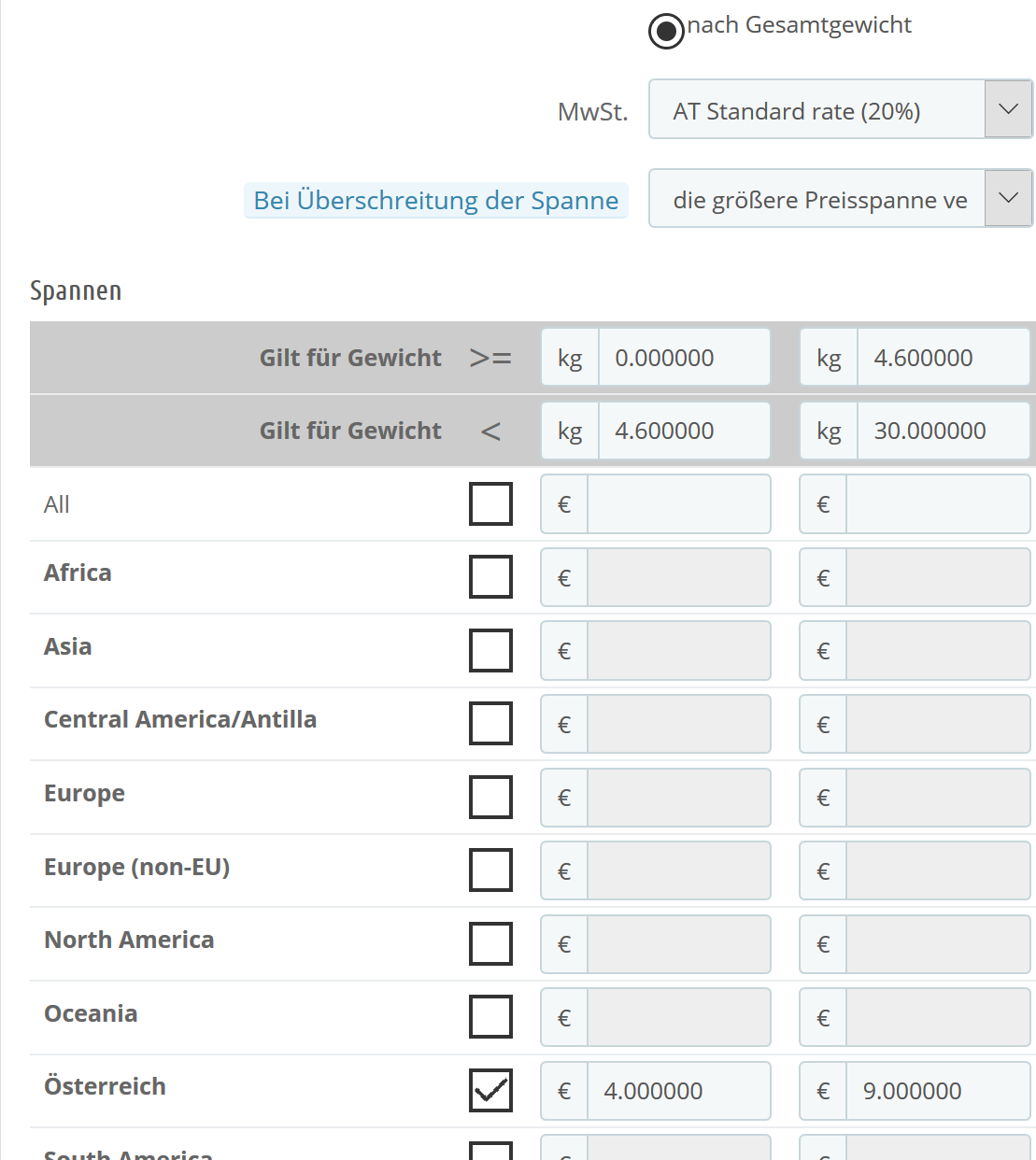Screen dimensions: 1036x1160
Task: Edit Österreich price field showing 4.000000
Action: [677, 1091]
